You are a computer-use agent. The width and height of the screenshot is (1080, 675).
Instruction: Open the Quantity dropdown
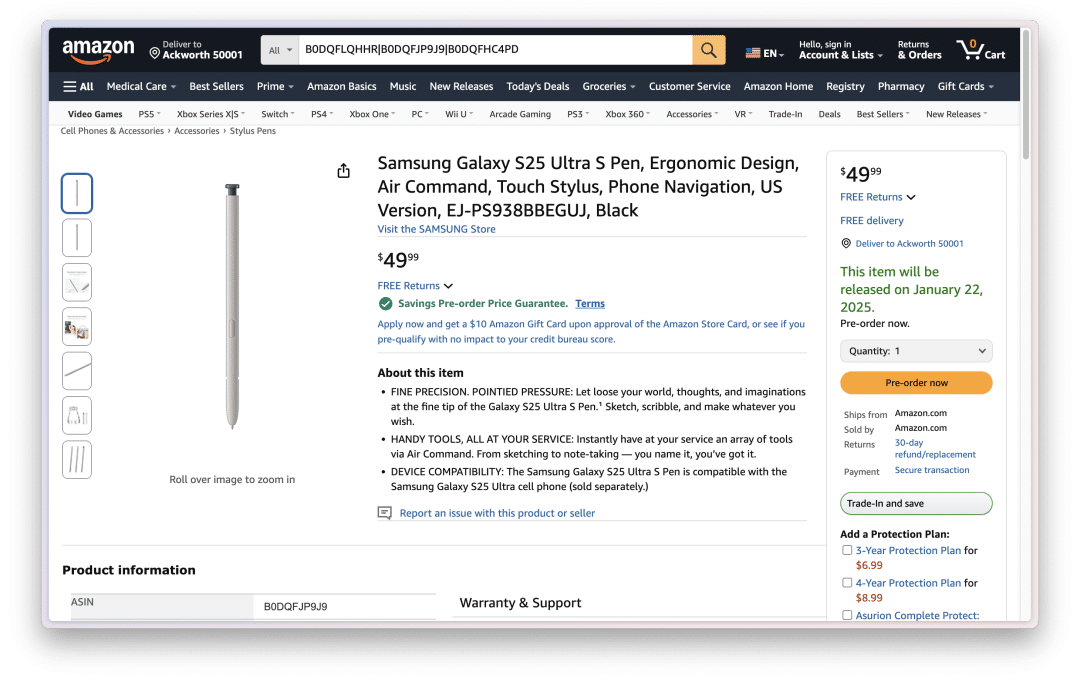click(915, 350)
